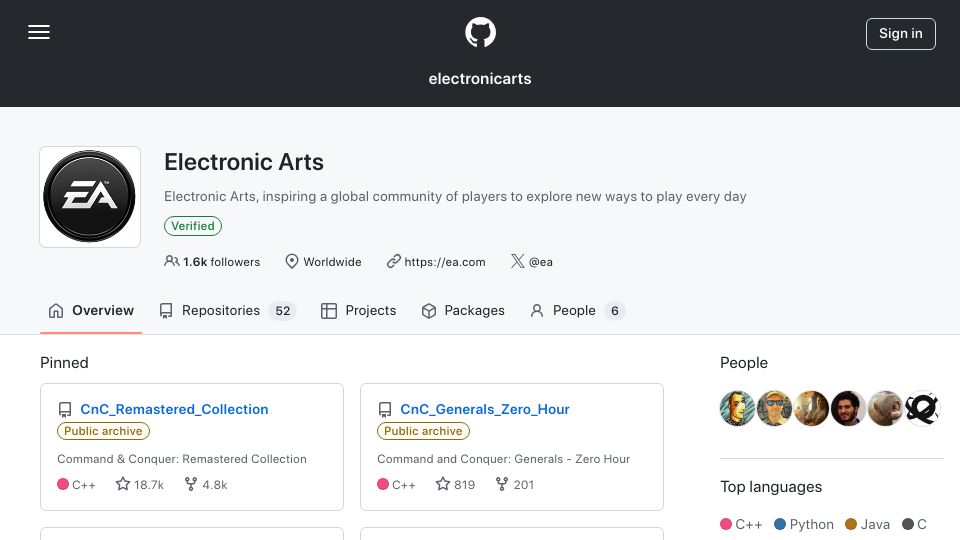Open the 4.8k forks link
960x540 pixels.
[x=206, y=484]
